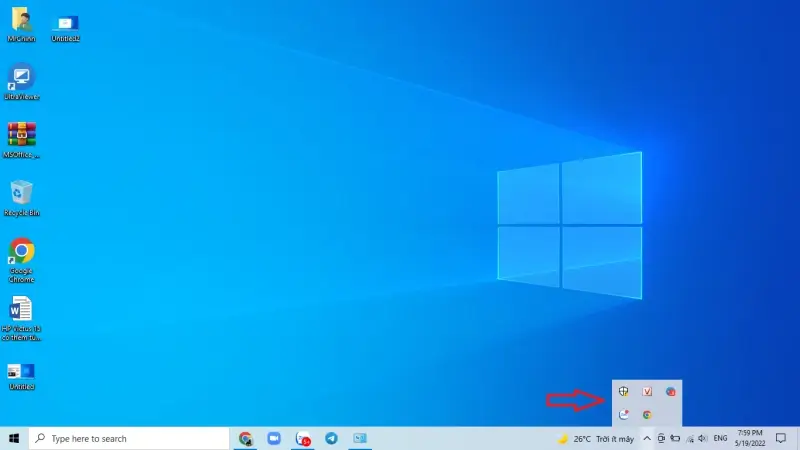Select the Google Chrome desktop shortcut
Screen dimensions: 800x450
21,251
